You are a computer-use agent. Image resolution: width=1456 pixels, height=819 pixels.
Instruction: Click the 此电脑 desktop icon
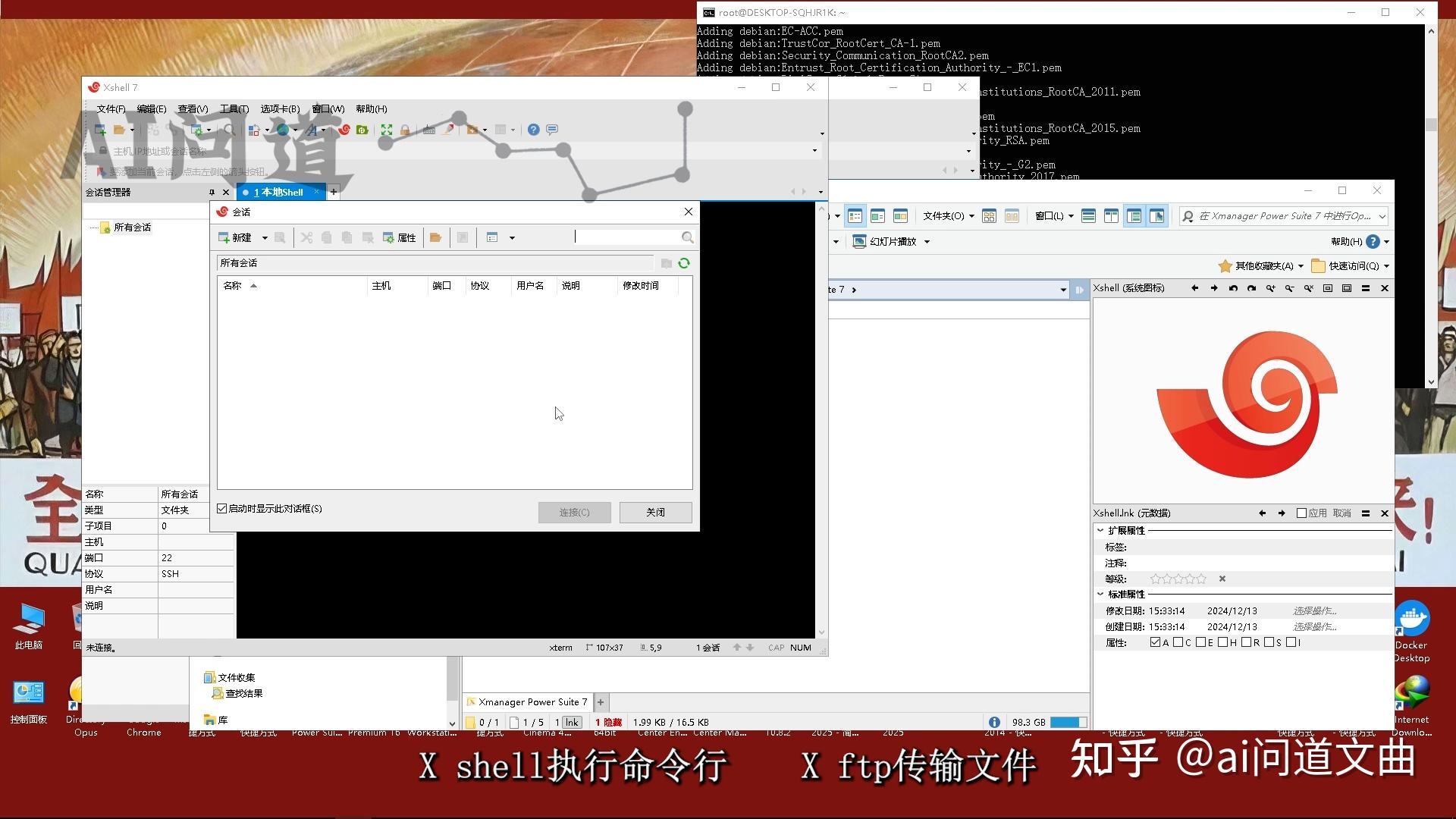29,626
